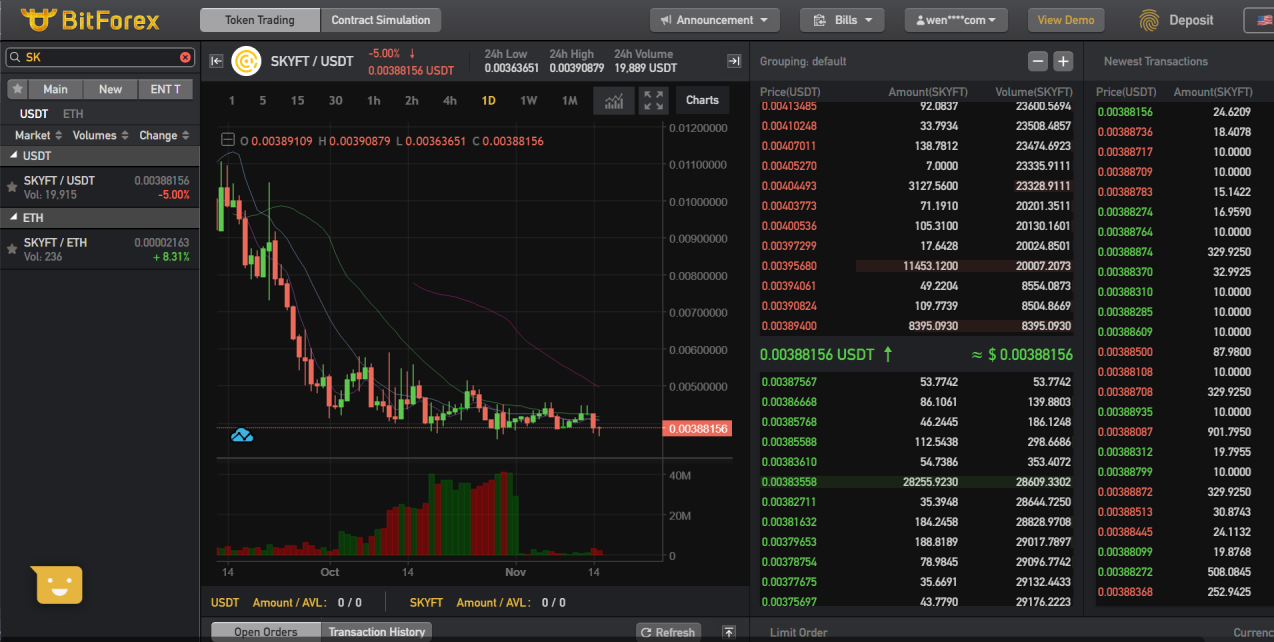Favorite the SKYFT / ETH pair star
Screen dimensions: 1274x642
coord(12,248)
